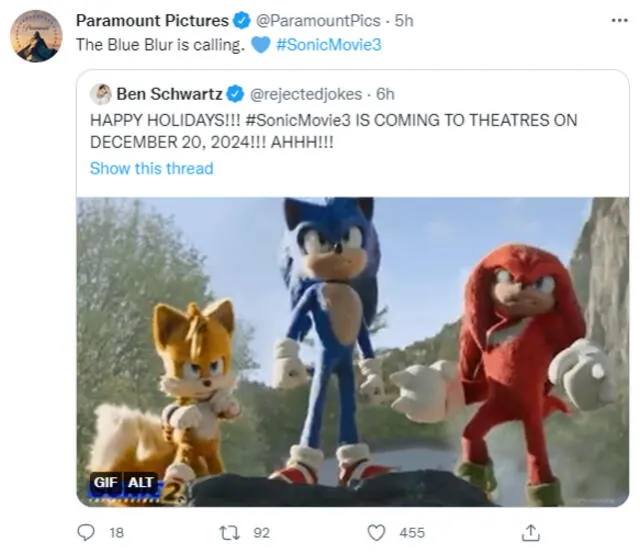640x554 pixels.
Task: Click the reply speech bubble icon
Action: 87,533
